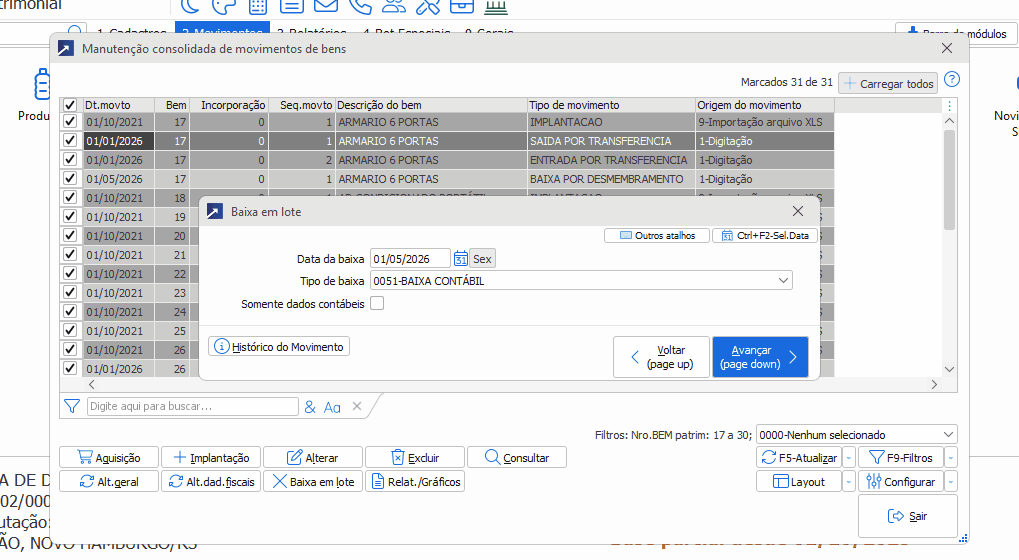The image size is (1019, 560).
Task: Exit with the Sair button
Action: (908, 516)
